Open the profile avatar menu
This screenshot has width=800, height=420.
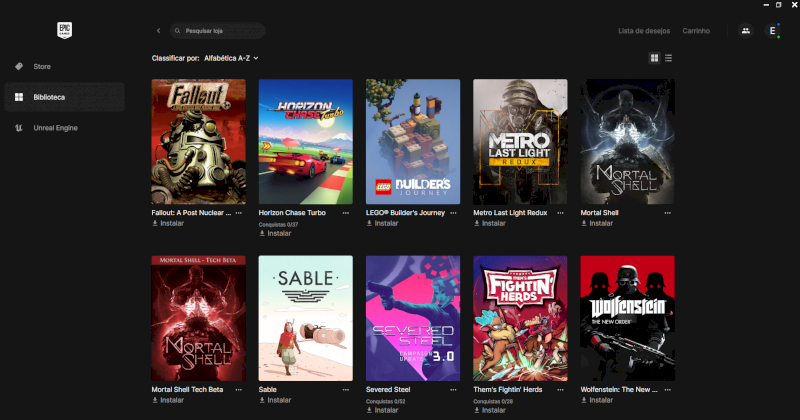pos(772,31)
